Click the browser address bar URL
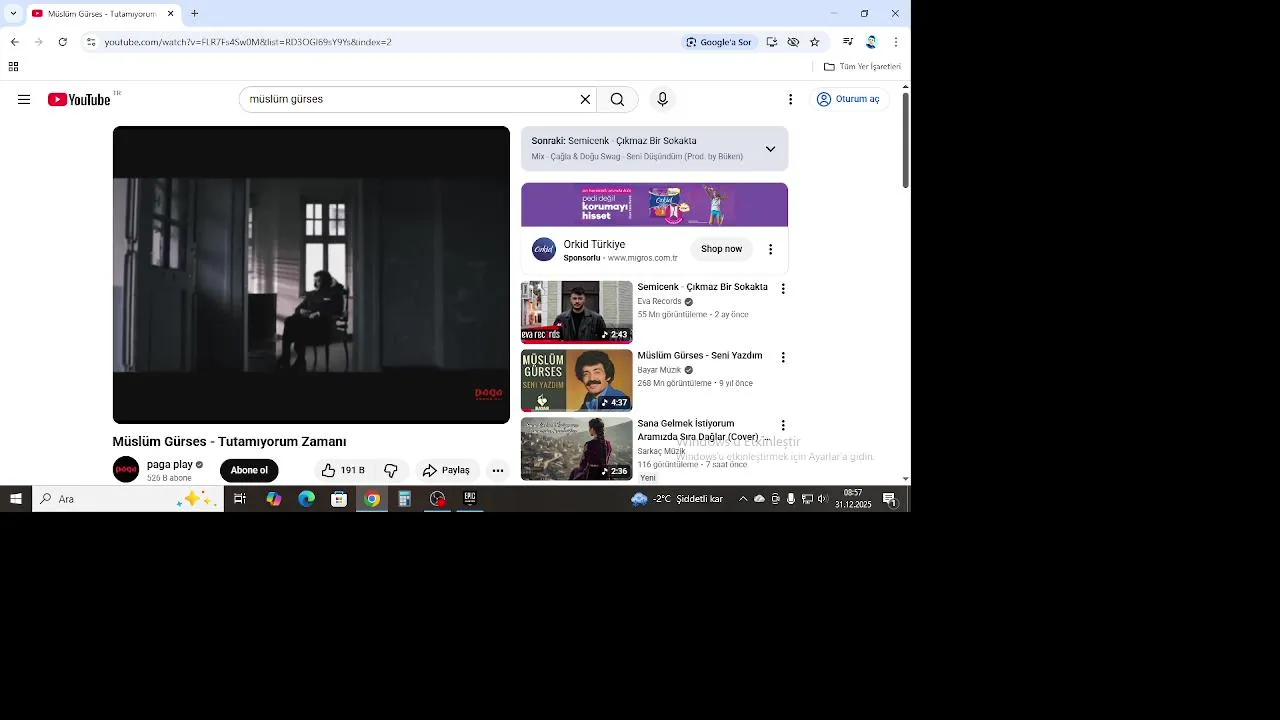This screenshot has height=720, width=1280. [x=248, y=42]
